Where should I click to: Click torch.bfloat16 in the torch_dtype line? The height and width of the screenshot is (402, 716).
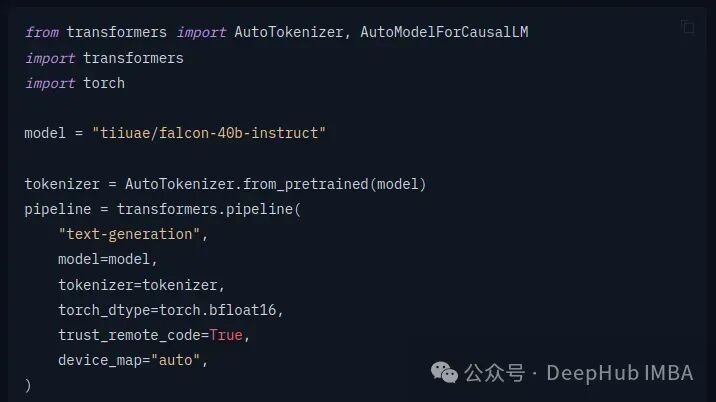[x=233, y=310]
